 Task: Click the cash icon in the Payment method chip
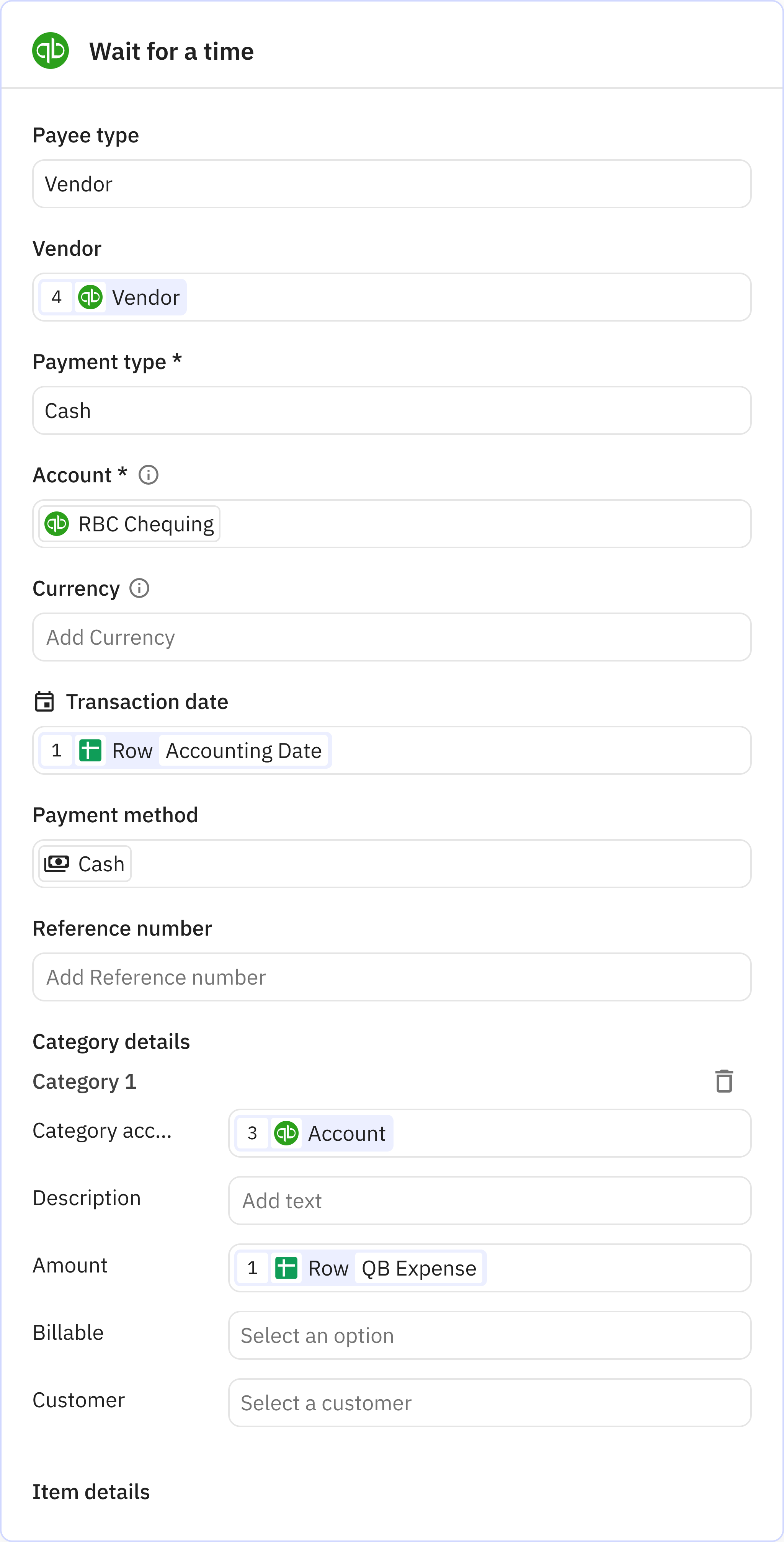57,864
